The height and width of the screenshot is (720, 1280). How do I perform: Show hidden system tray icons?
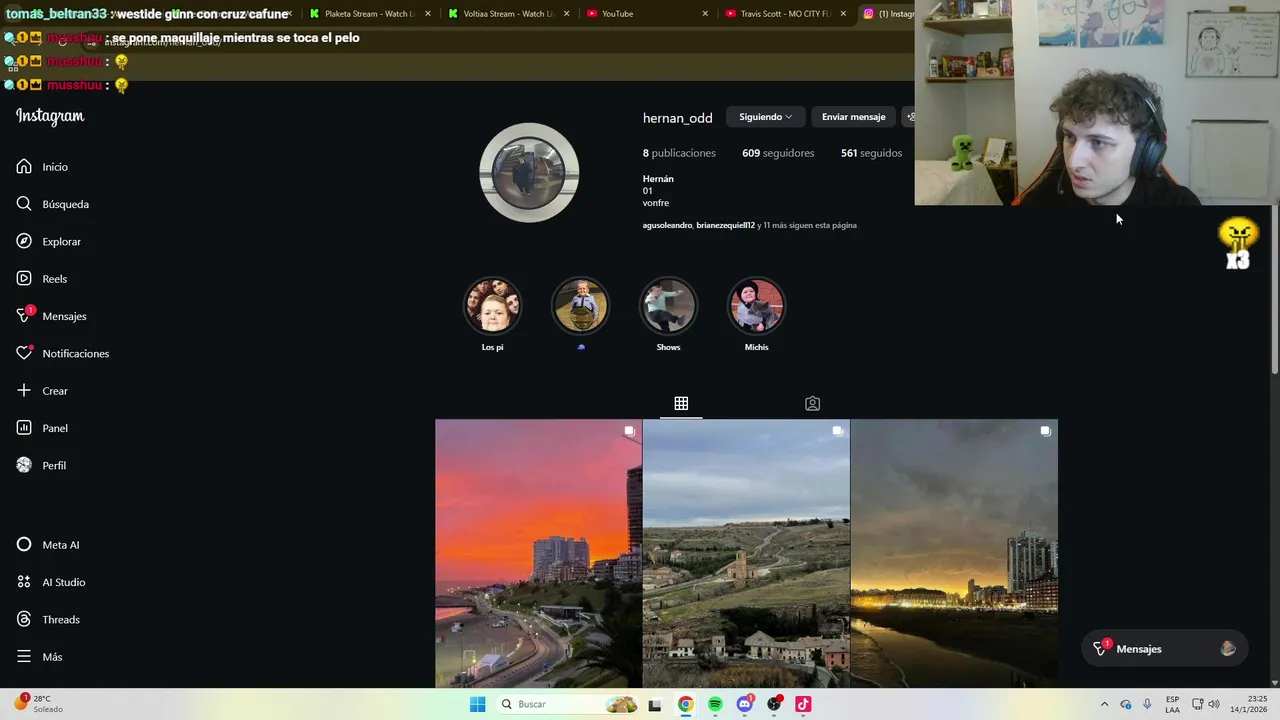(x=1104, y=704)
